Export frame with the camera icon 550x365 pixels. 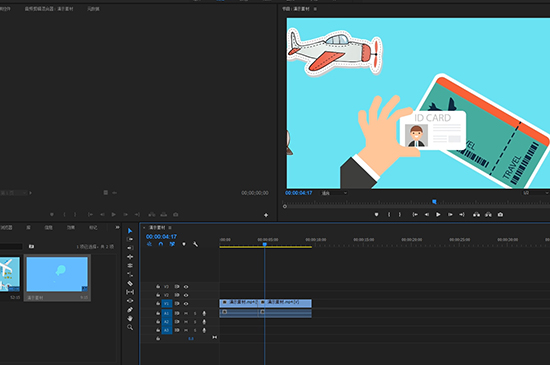point(500,214)
